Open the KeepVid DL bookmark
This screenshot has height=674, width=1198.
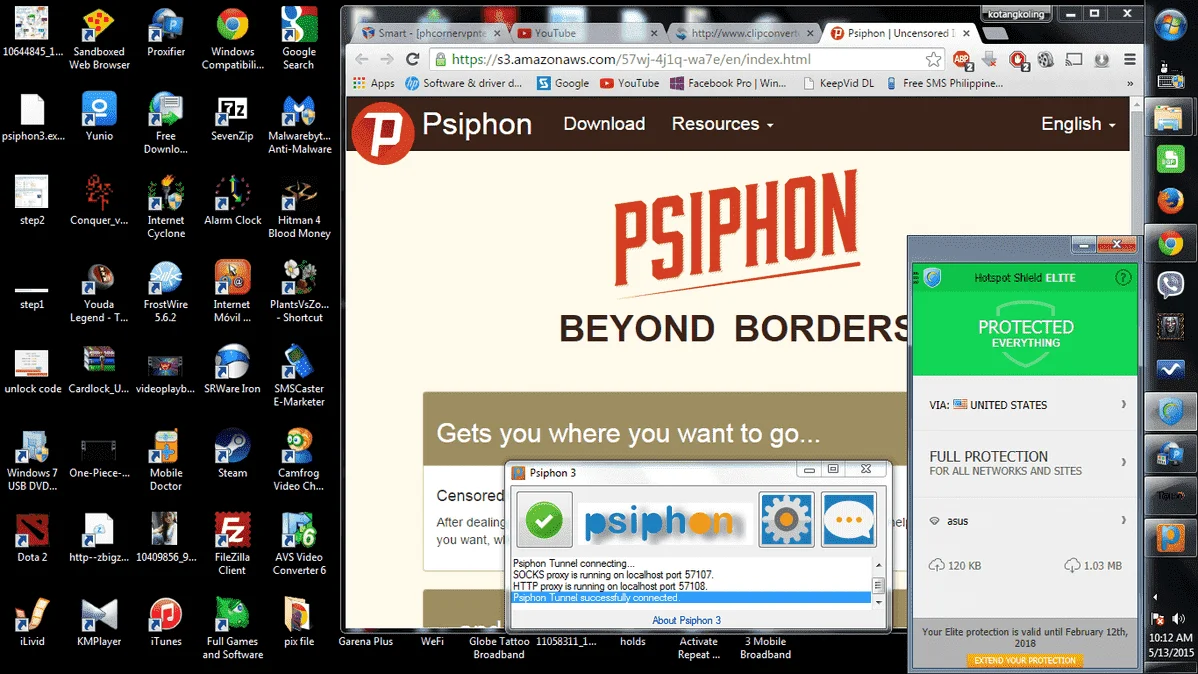[x=838, y=83]
